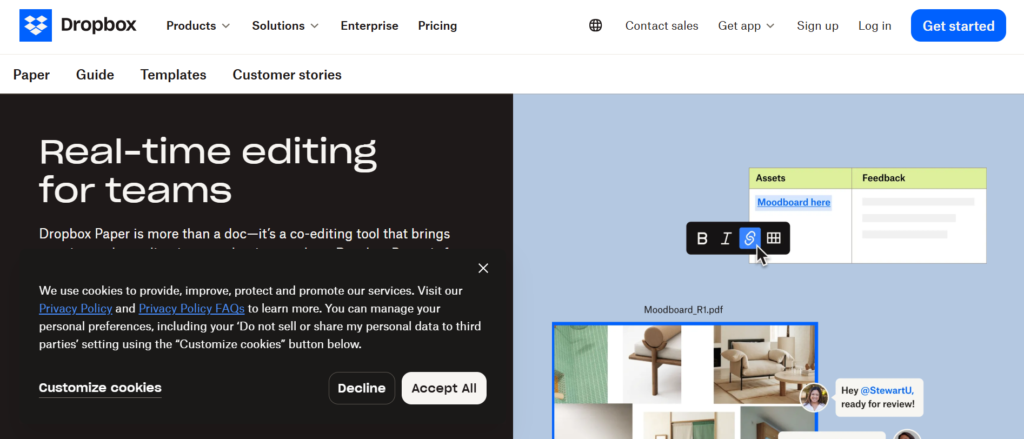Close the cookie banner with X
The image size is (1024, 439).
tap(483, 268)
